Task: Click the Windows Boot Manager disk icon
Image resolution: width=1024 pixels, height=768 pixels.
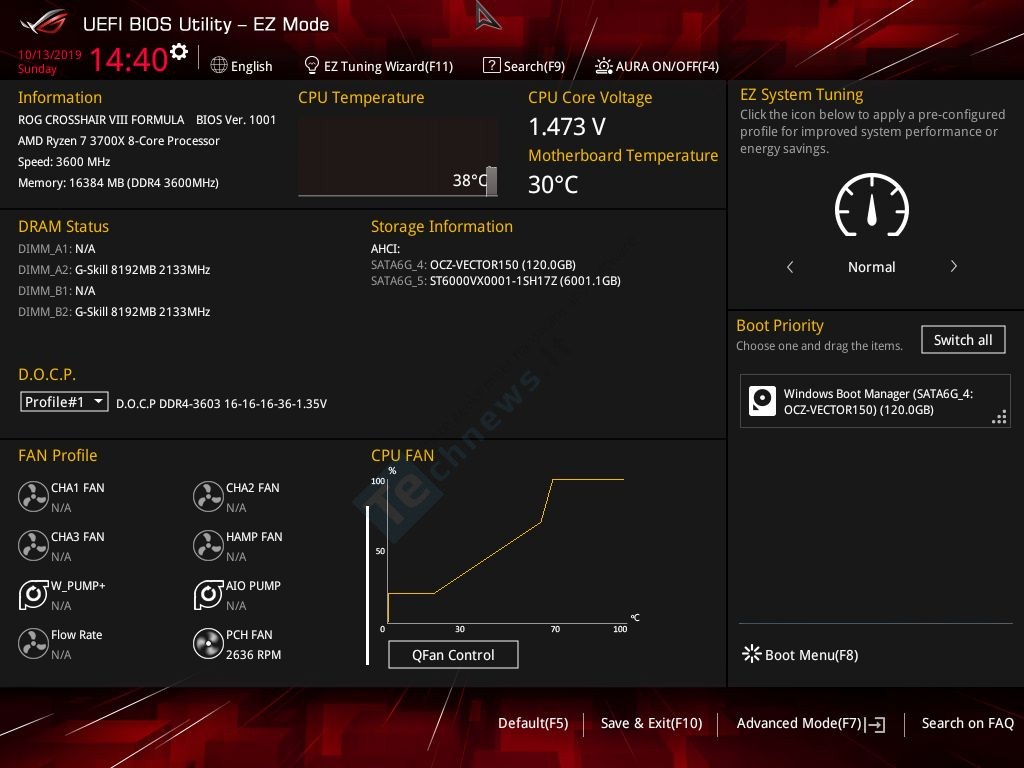Action: click(762, 401)
